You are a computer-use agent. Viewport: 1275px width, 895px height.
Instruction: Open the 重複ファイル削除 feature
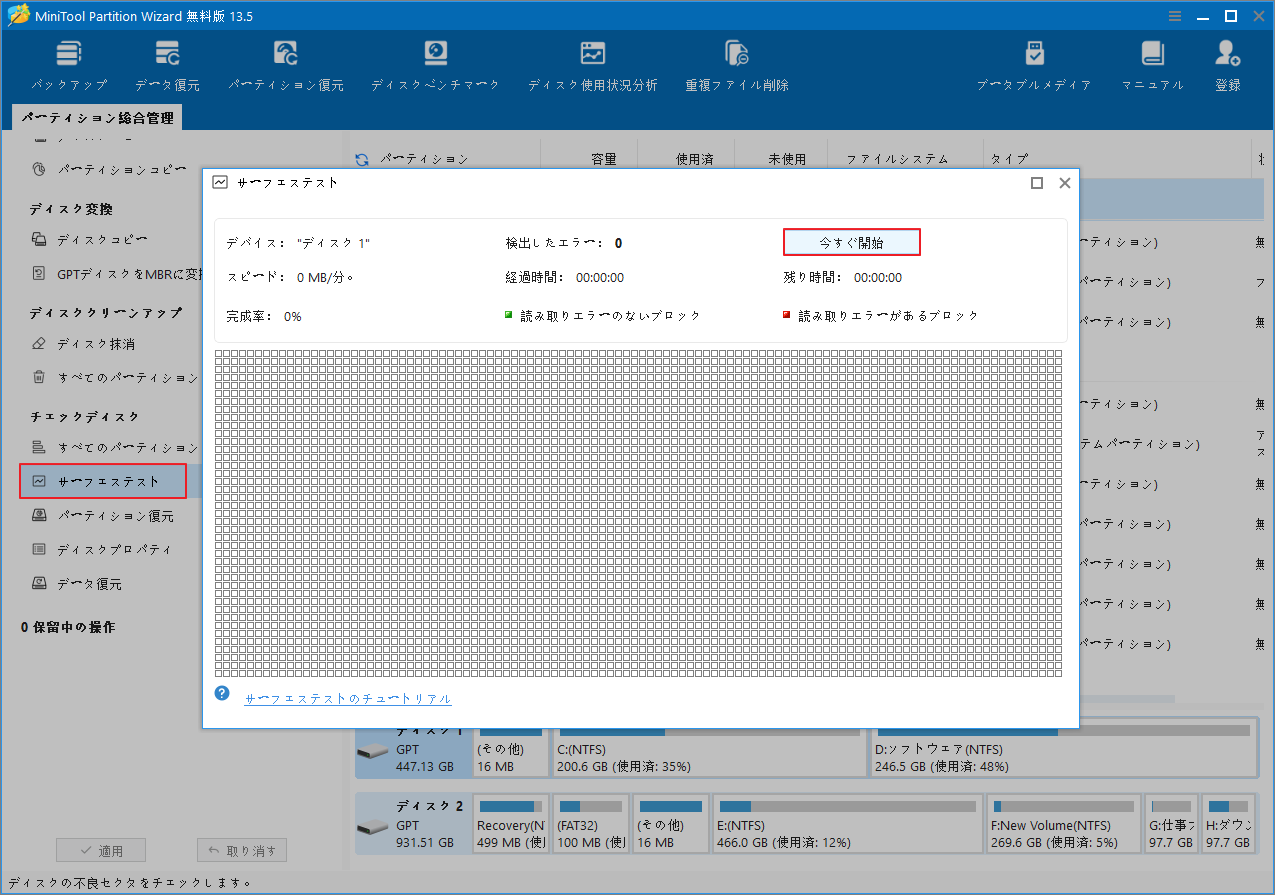click(736, 63)
